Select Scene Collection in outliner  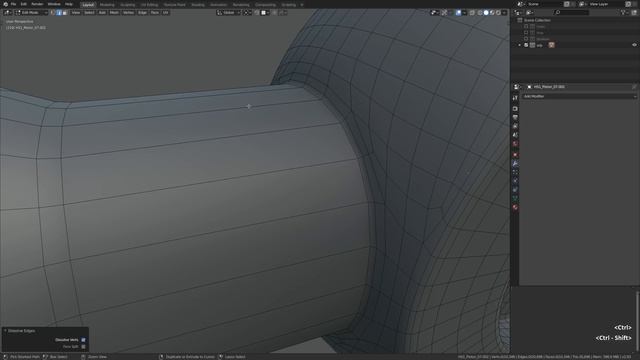(537, 20)
